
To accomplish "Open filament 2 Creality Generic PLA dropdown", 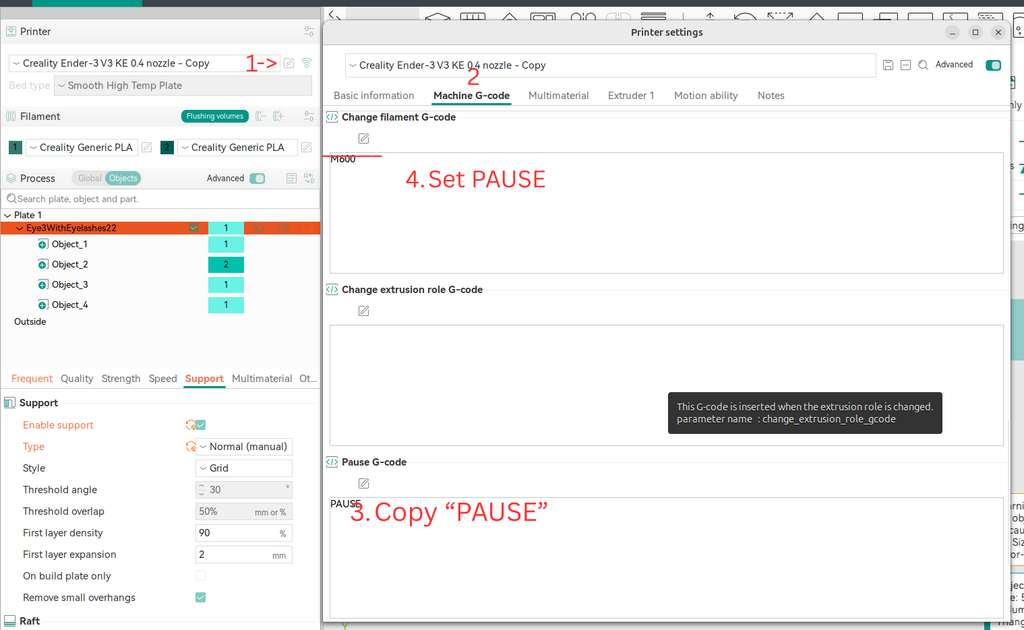I will pyautogui.click(x=237, y=148).
